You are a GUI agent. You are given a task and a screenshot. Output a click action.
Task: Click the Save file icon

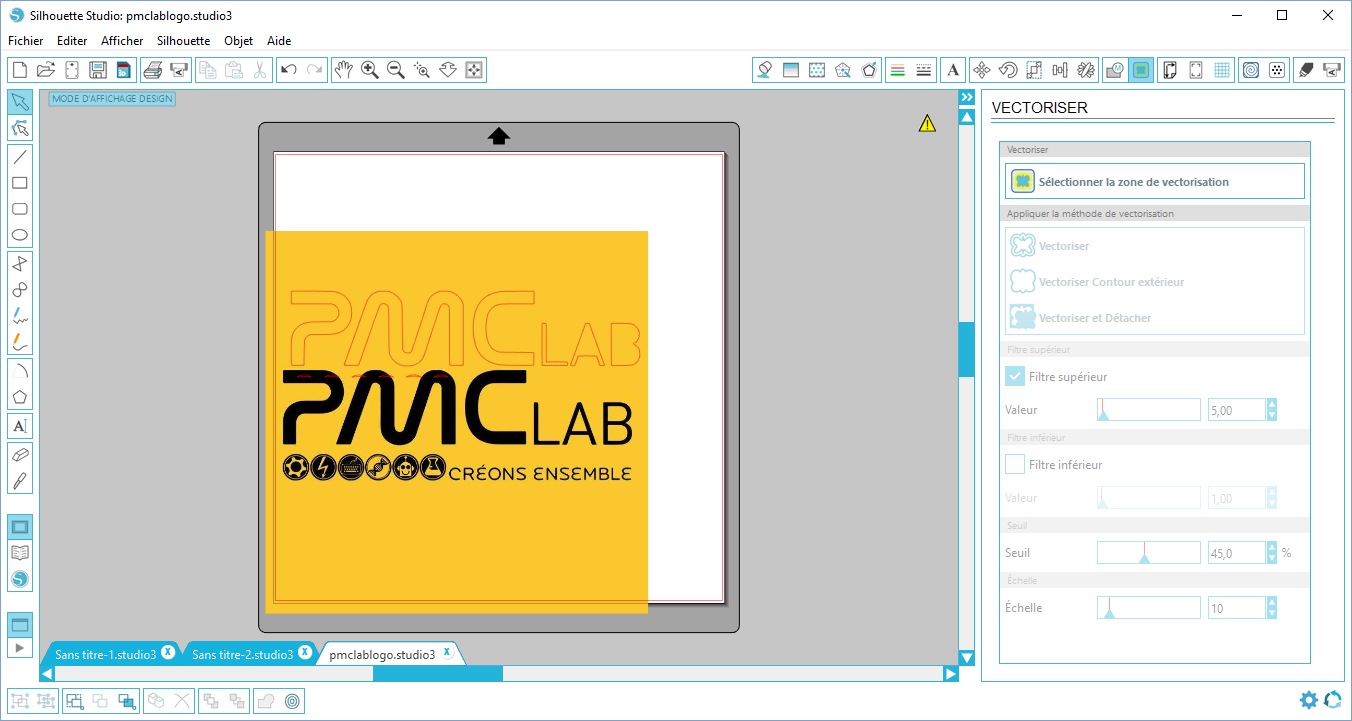coord(98,70)
